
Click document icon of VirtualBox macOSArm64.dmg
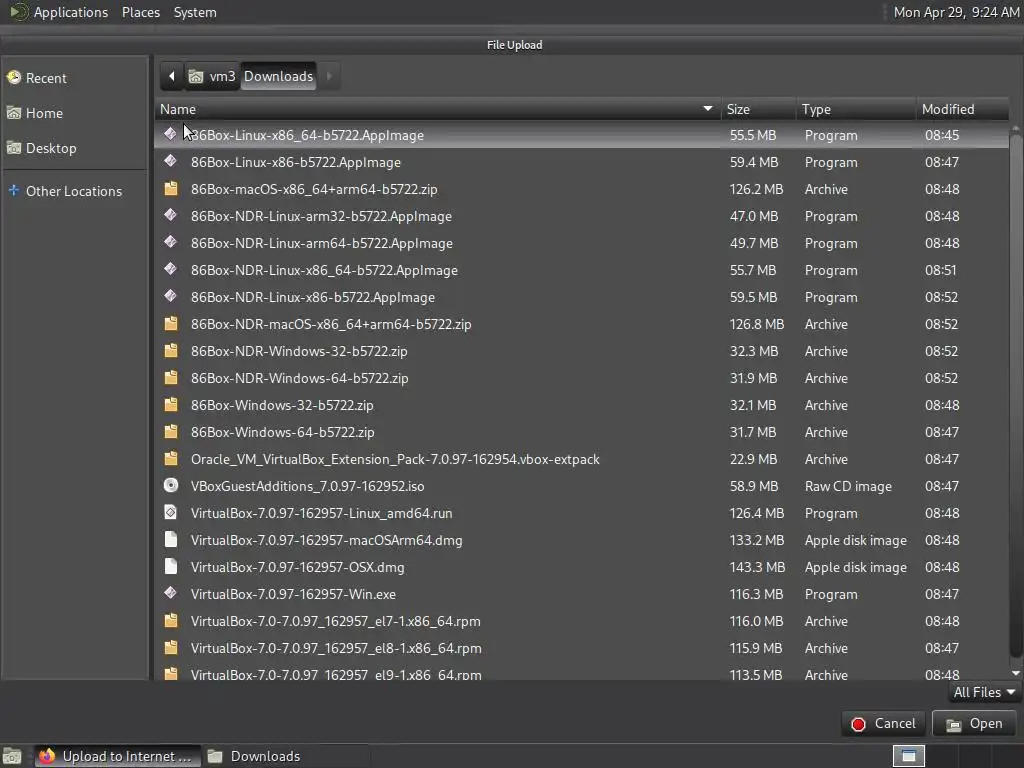(x=170, y=539)
